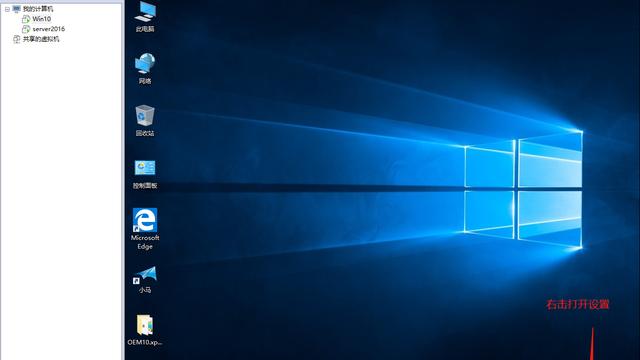Select the server2016 virtual machine
Viewport: 640px width, 360px height.
(x=49, y=29)
